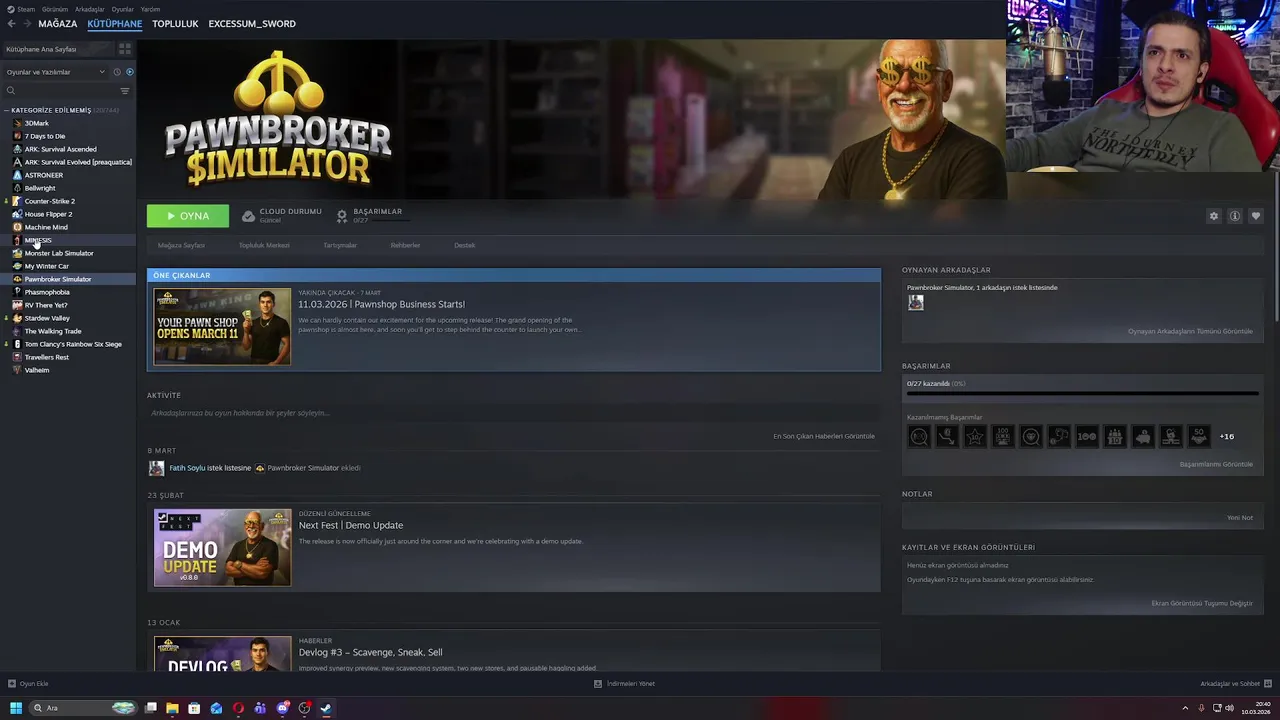Click Ekran Görüntüsü Tuşunu Değiştir

pos(1202,603)
